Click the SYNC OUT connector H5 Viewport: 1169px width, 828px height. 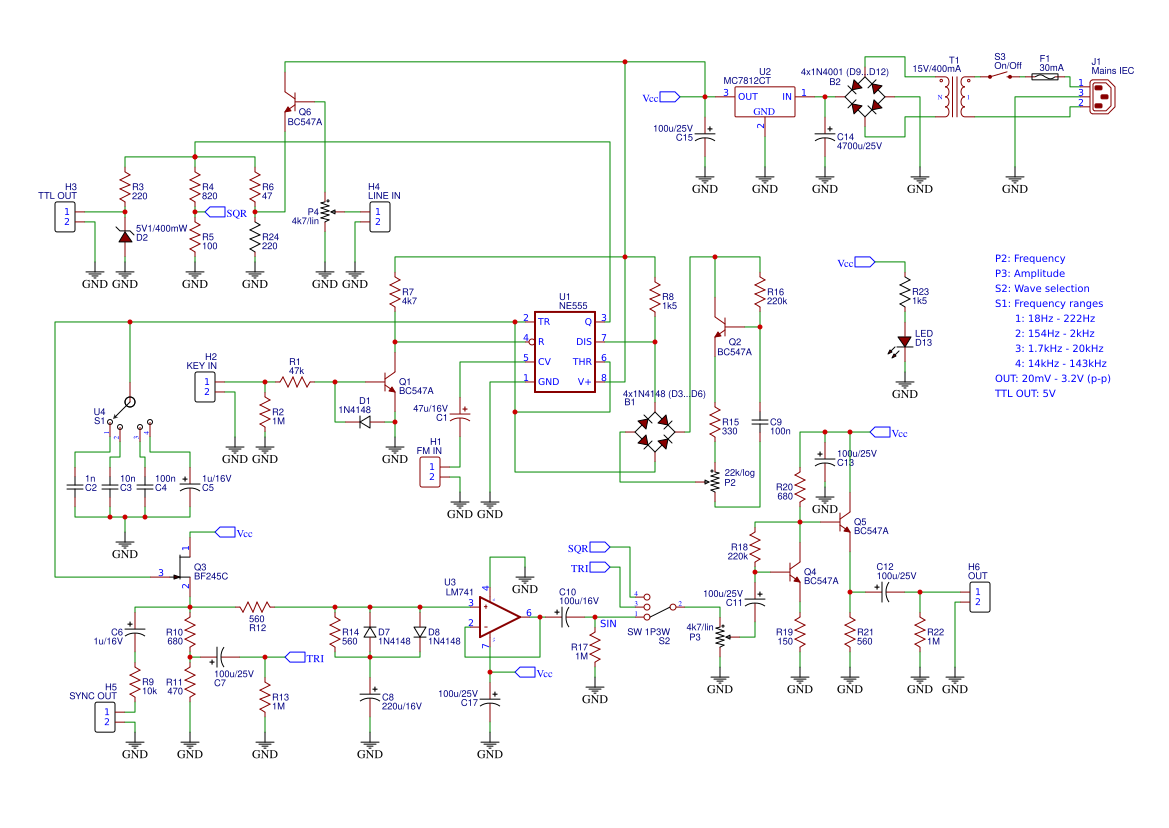click(x=103, y=716)
